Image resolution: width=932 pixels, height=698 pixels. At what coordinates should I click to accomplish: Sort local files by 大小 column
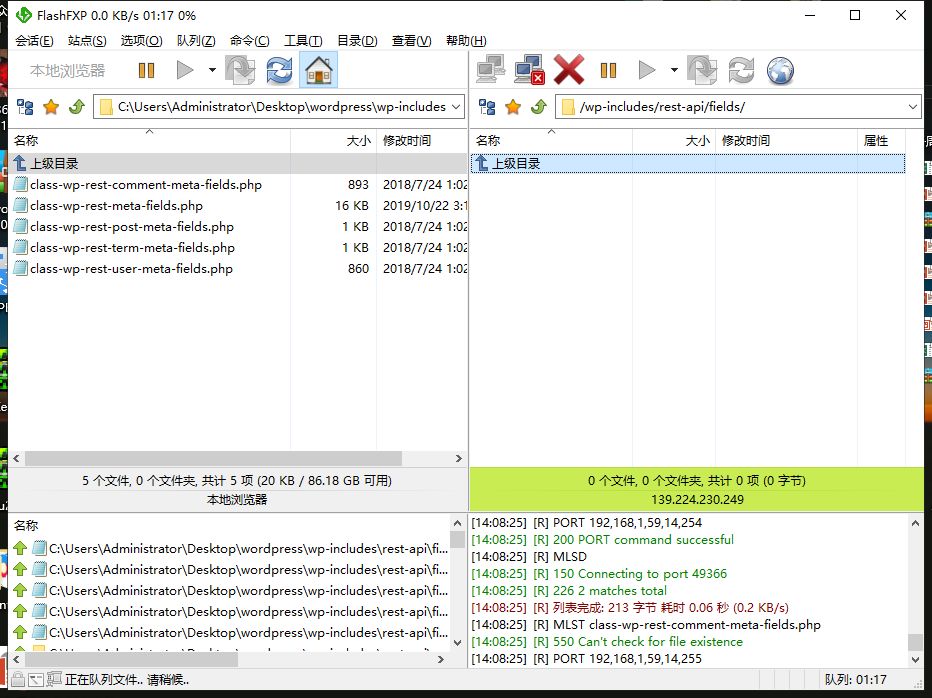pyautogui.click(x=333, y=140)
